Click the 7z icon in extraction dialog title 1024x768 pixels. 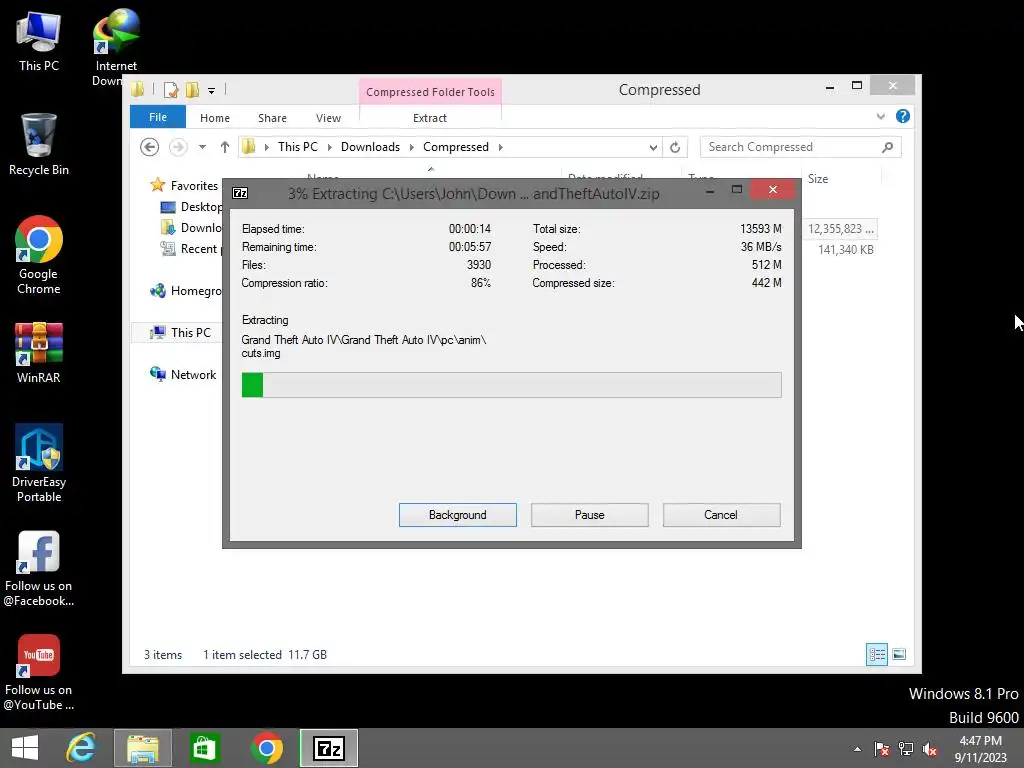[x=240, y=193]
